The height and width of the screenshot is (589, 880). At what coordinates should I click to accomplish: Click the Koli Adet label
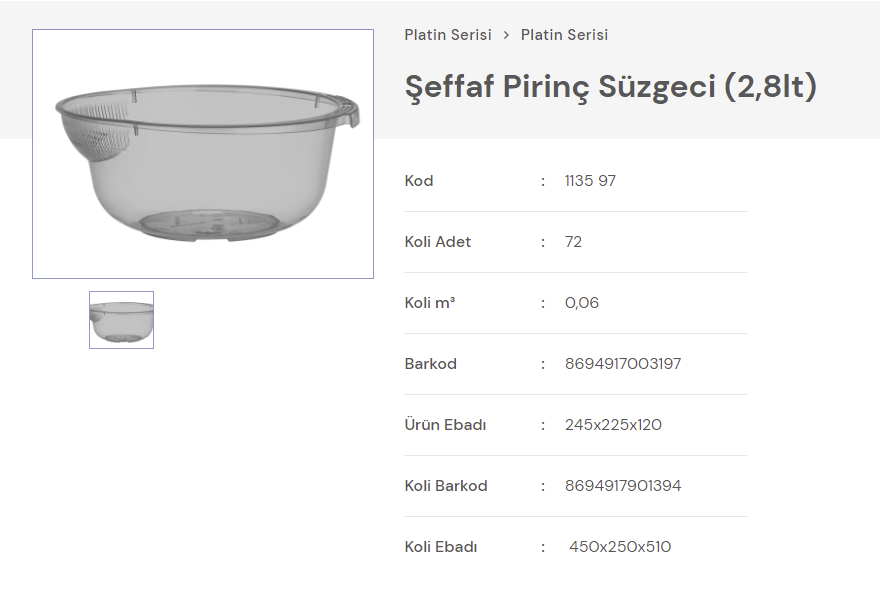click(438, 242)
